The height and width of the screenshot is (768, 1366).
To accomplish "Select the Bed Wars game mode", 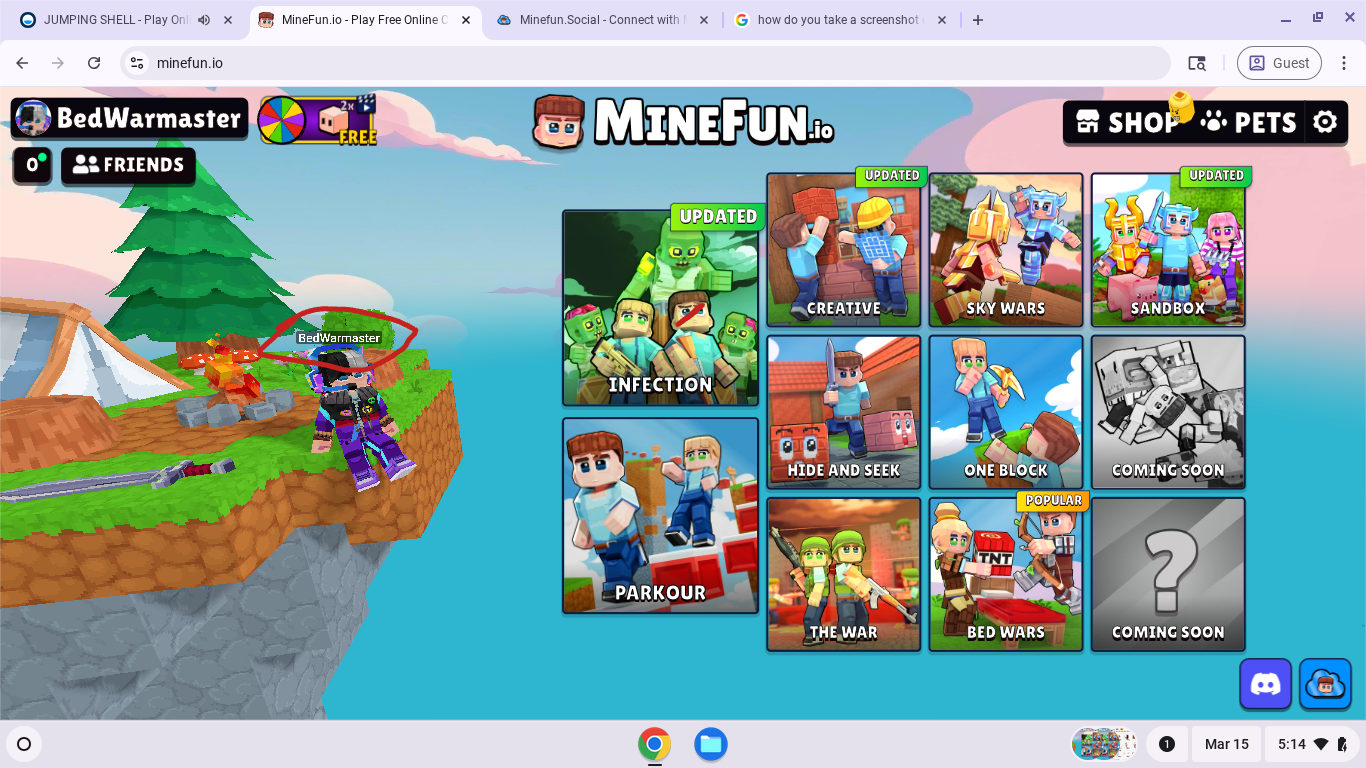I will pos(1005,575).
